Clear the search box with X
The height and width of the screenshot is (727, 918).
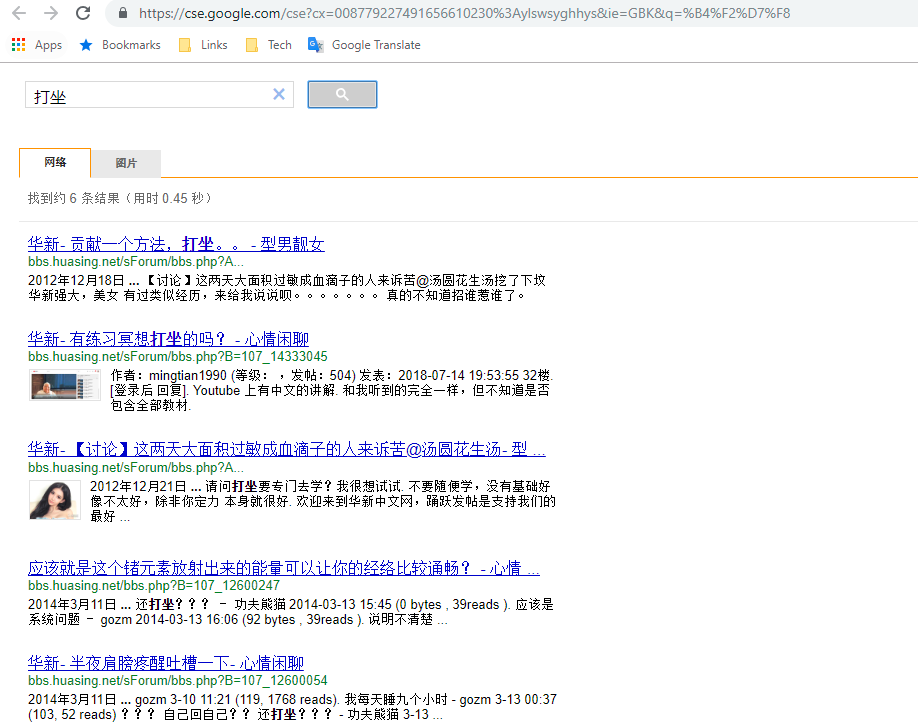pos(279,95)
